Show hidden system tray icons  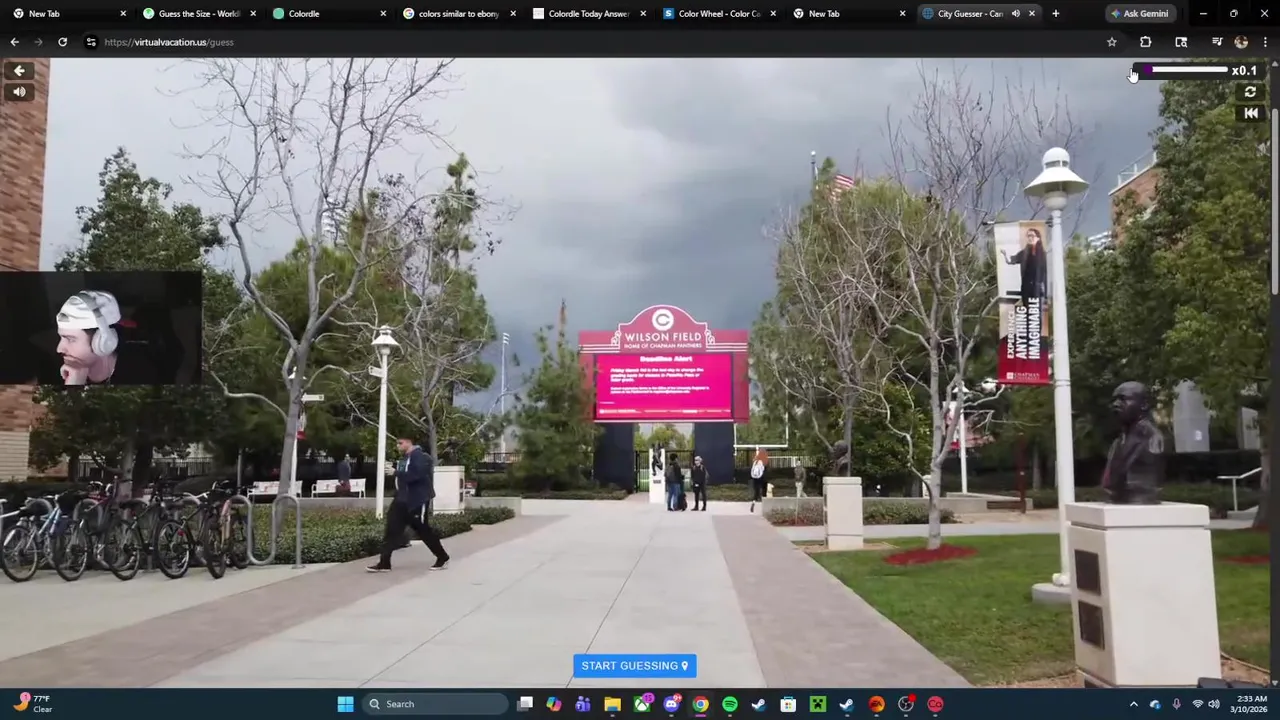1133,704
